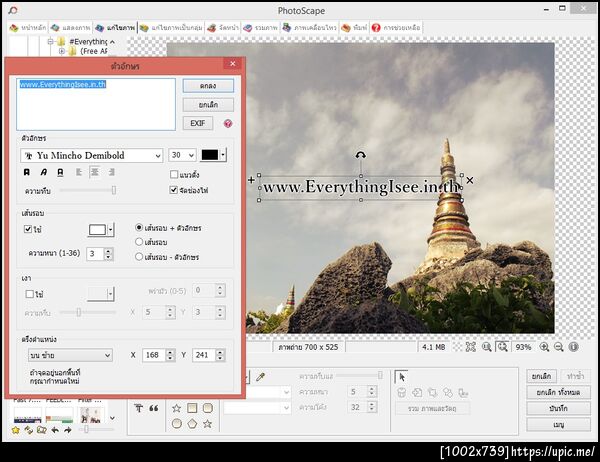This screenshot has height=462, width=600.
Task: Click the forward arrow under thumbnails
Action: pyautogui.click(x=68, y=430)
